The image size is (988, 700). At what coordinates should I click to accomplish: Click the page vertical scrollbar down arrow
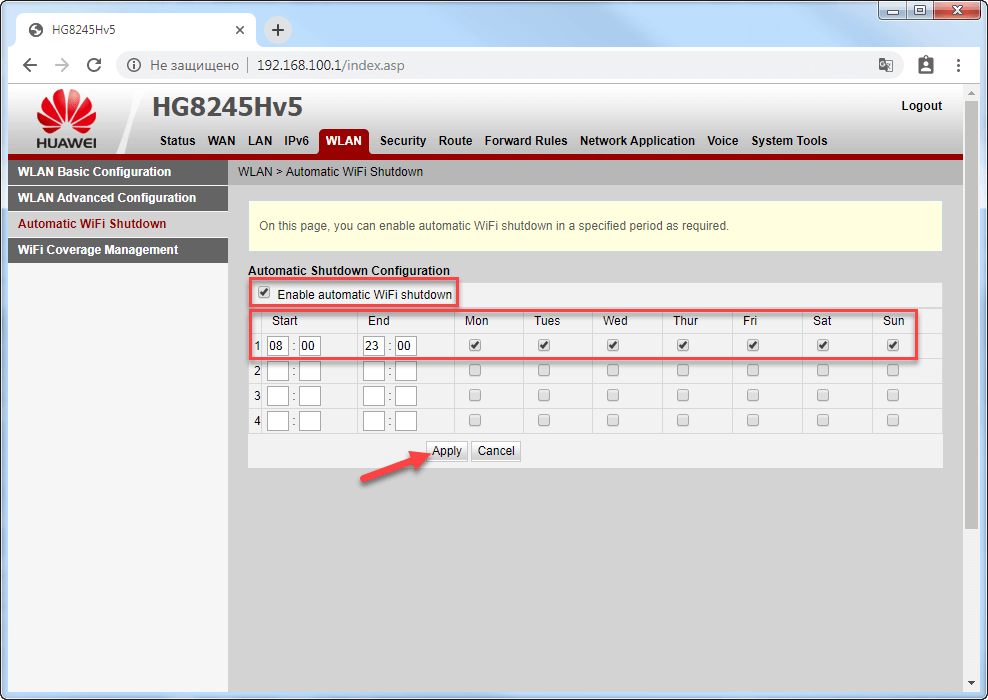point(970,683)
